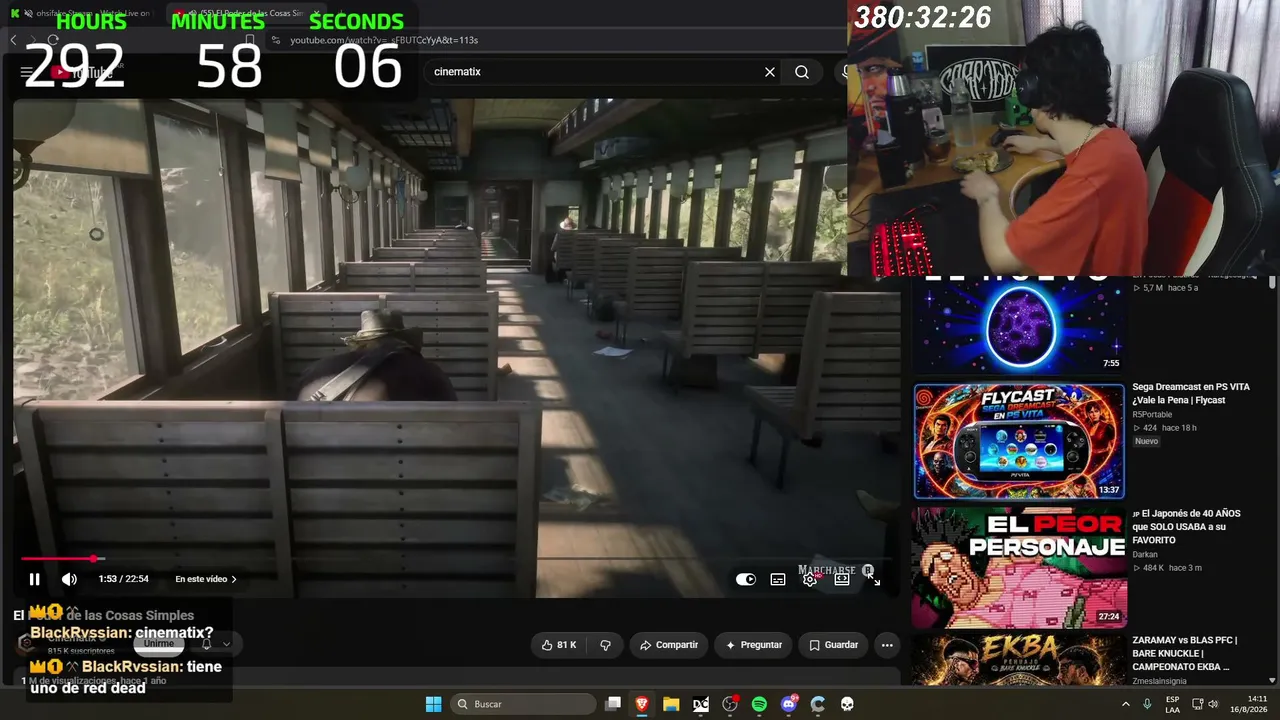The height and width of the screenshot is (720, 1280).
Task: Focus the YouTube search field with 'cinematix'
Action: pyautogui.click(x=595, y=72)
